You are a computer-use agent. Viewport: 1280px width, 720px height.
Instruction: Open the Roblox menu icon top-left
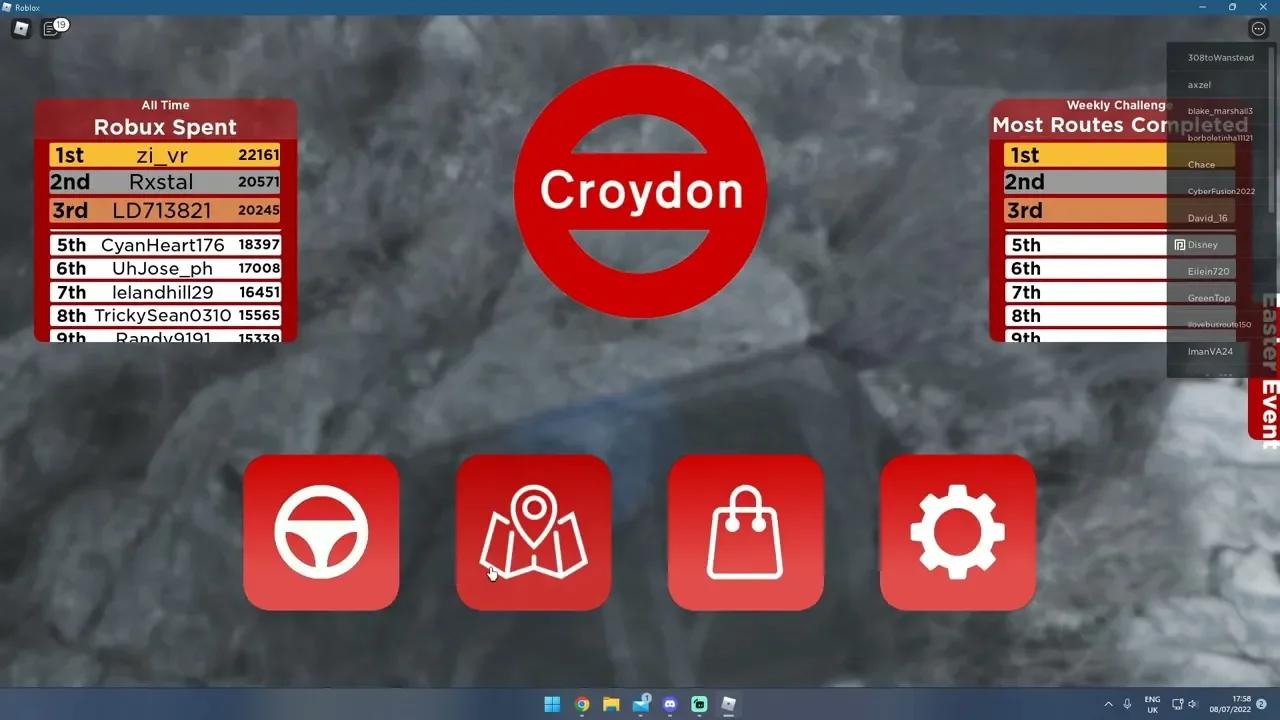[x=20, y=28]
